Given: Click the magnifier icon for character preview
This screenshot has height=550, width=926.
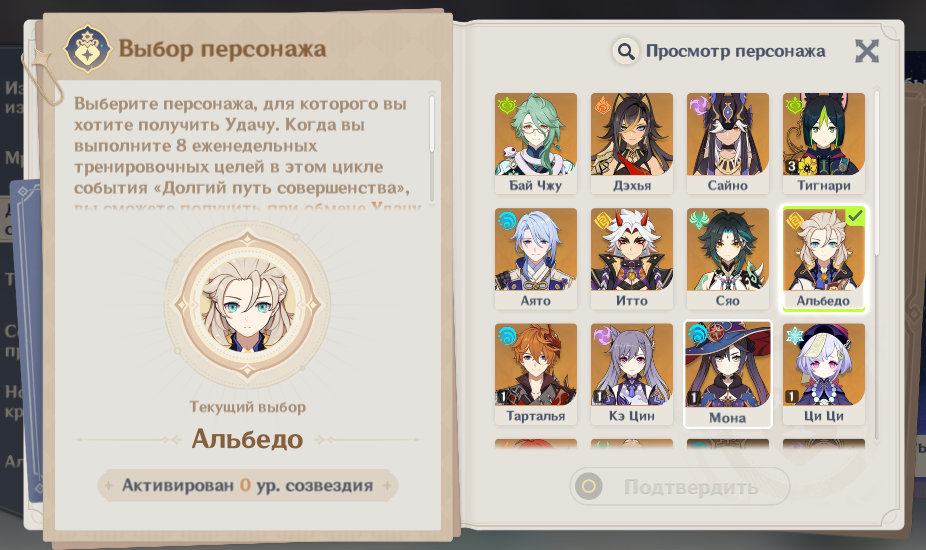Looking at the screenshot, I should click(x=625, y=51).
